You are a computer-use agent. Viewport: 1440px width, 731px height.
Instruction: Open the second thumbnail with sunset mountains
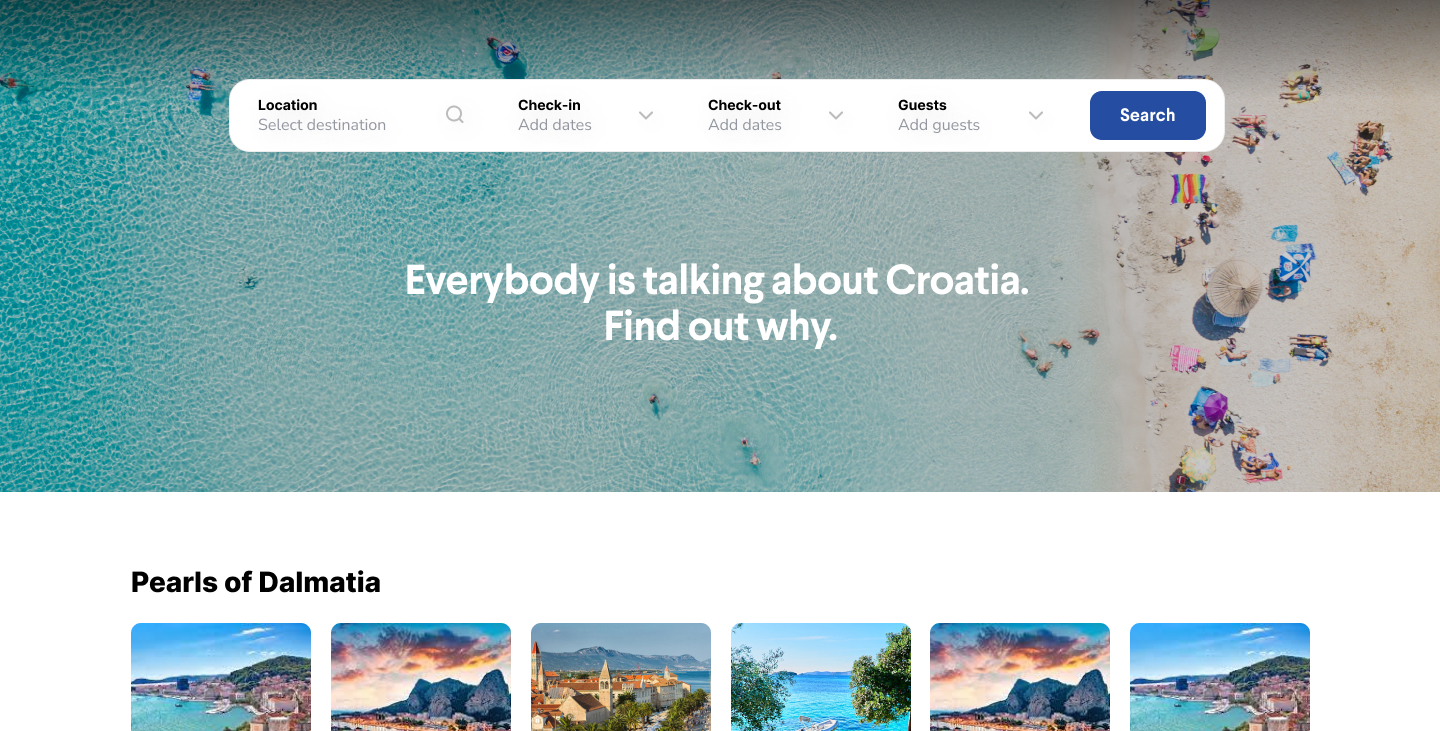pos(421,677)
